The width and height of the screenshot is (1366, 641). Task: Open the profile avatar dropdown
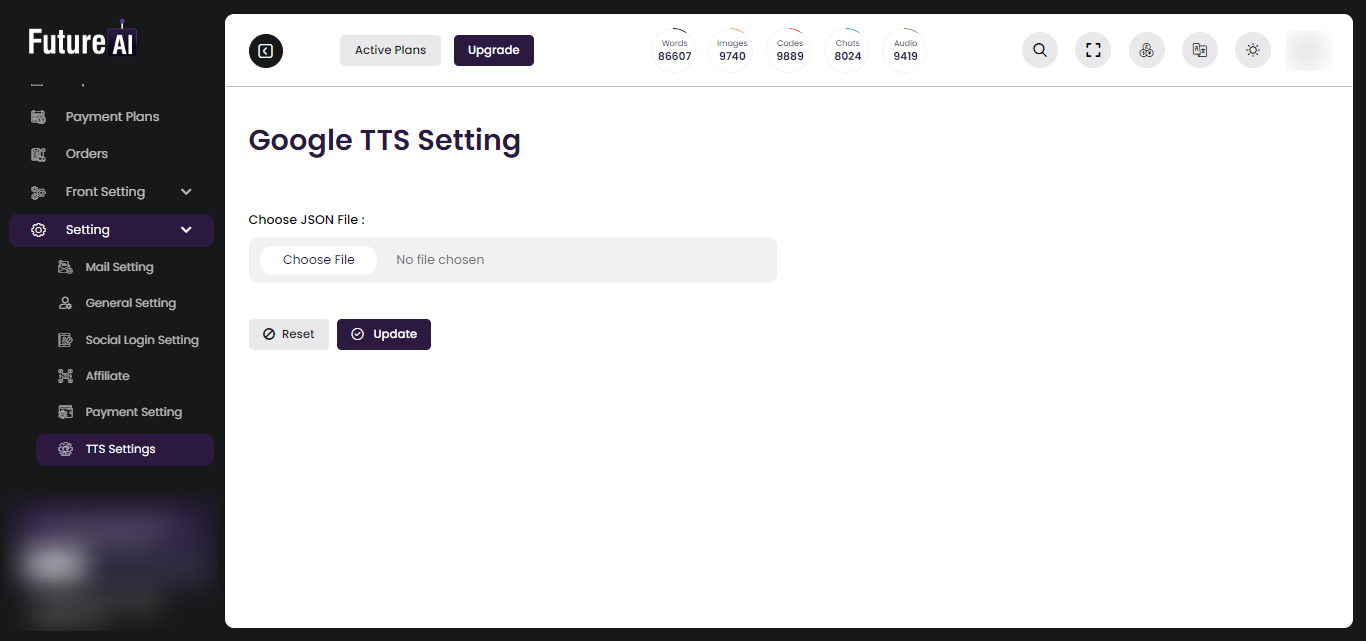pos(1309,50)
